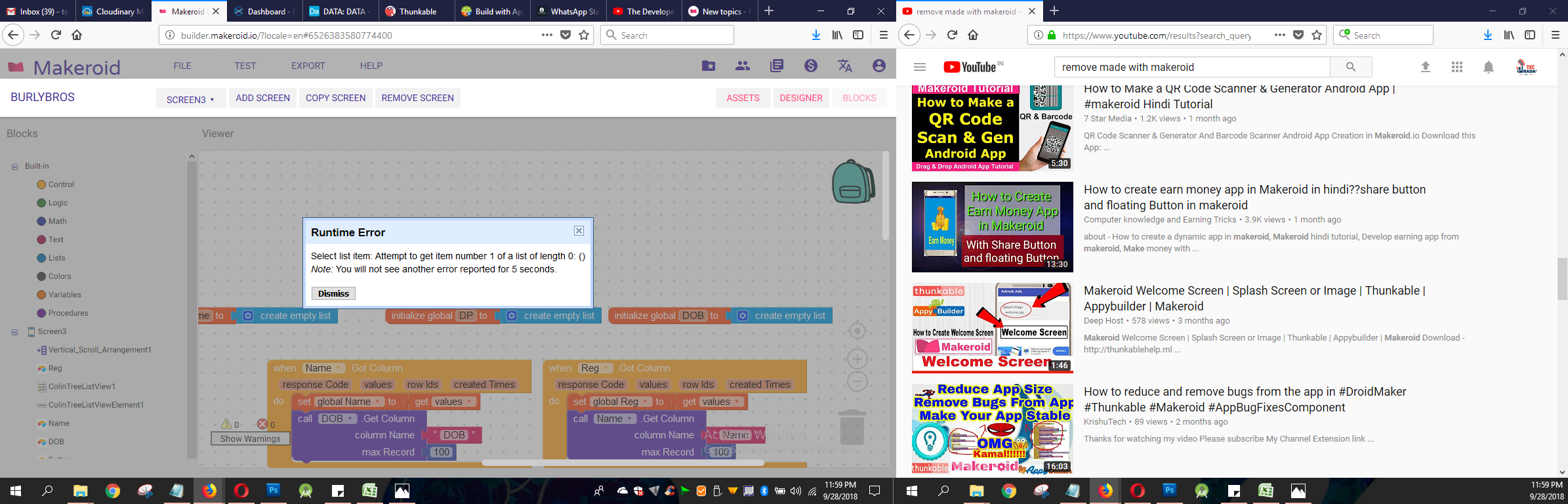Click the REMOVE SCREEN button
The width and height of the screenshot is (1568, 504).
(x=418, y=98)
